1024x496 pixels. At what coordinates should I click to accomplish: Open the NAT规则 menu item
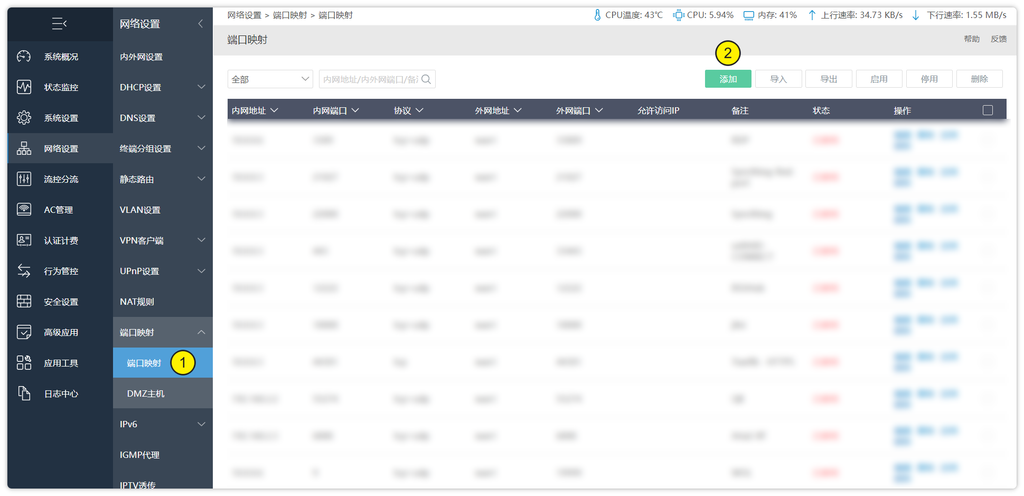137,302
